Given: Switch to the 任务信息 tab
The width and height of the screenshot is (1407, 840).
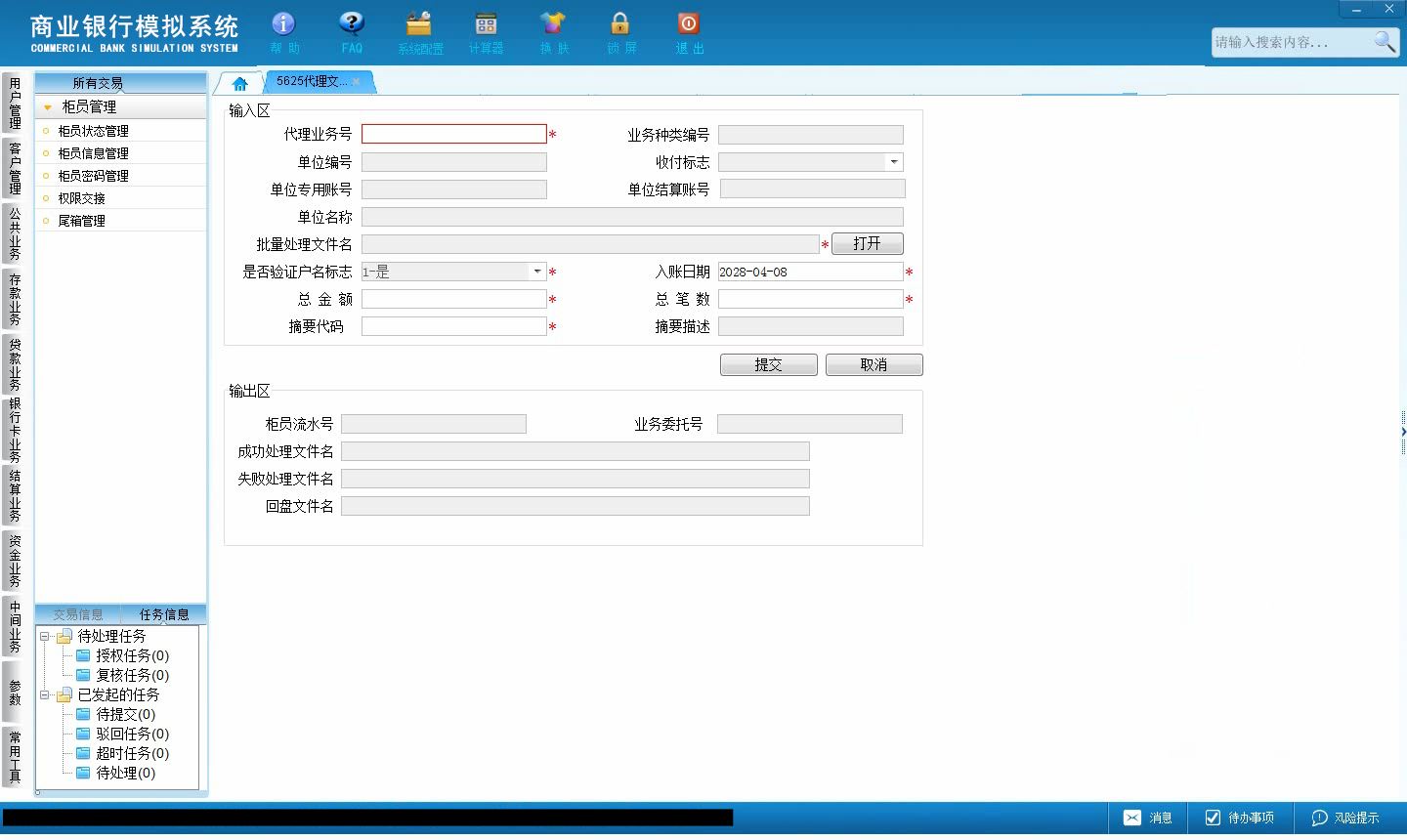Looking at the screenshot, I should click(x=164, y=614).
